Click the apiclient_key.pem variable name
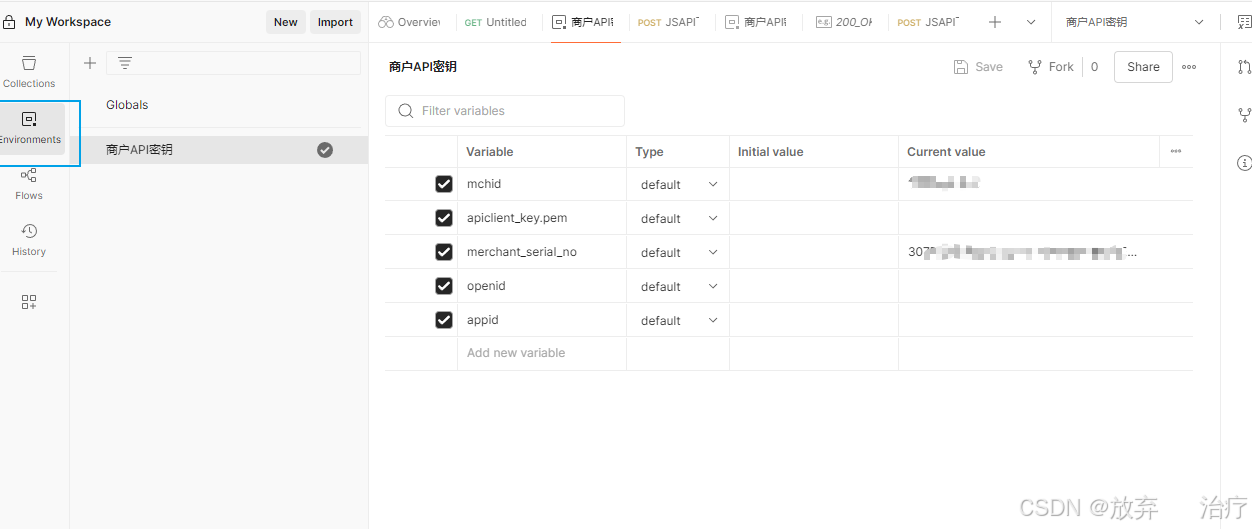 517,218
